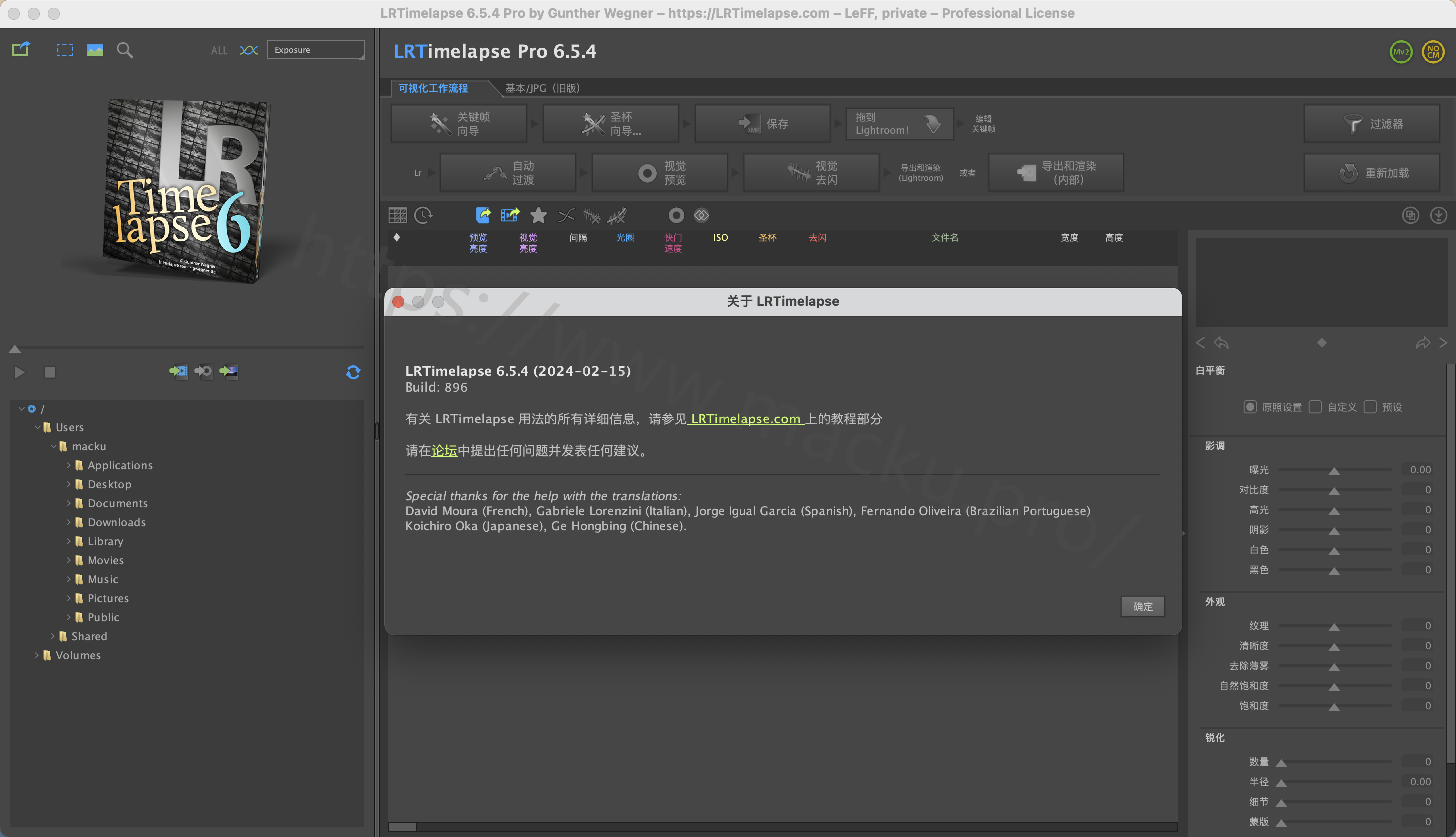Click the redo curved arrow under preview
The height and width of the screenshot is (837, 1456).
pyautogui.click(x=1422, y=343)
